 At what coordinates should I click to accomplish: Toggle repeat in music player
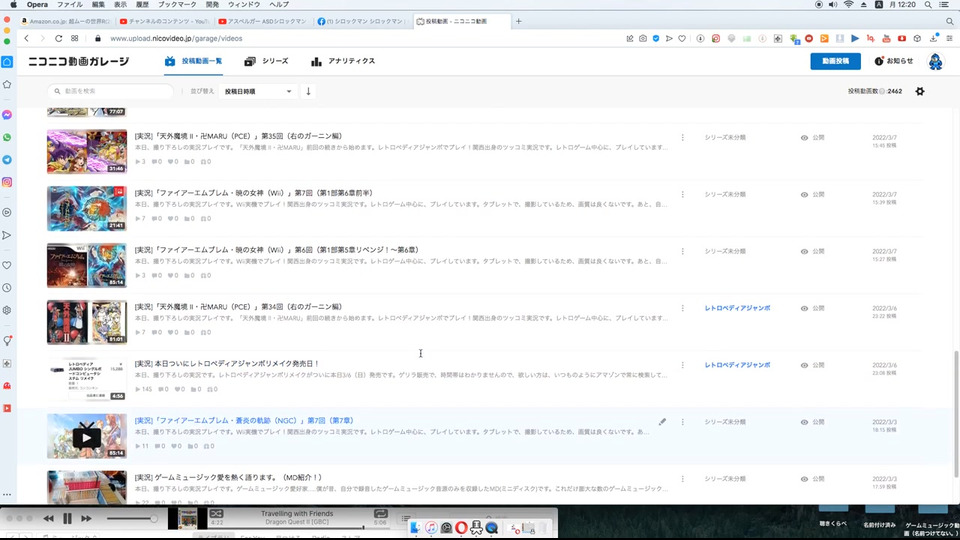pyautogui.click(x=380, y=514)
